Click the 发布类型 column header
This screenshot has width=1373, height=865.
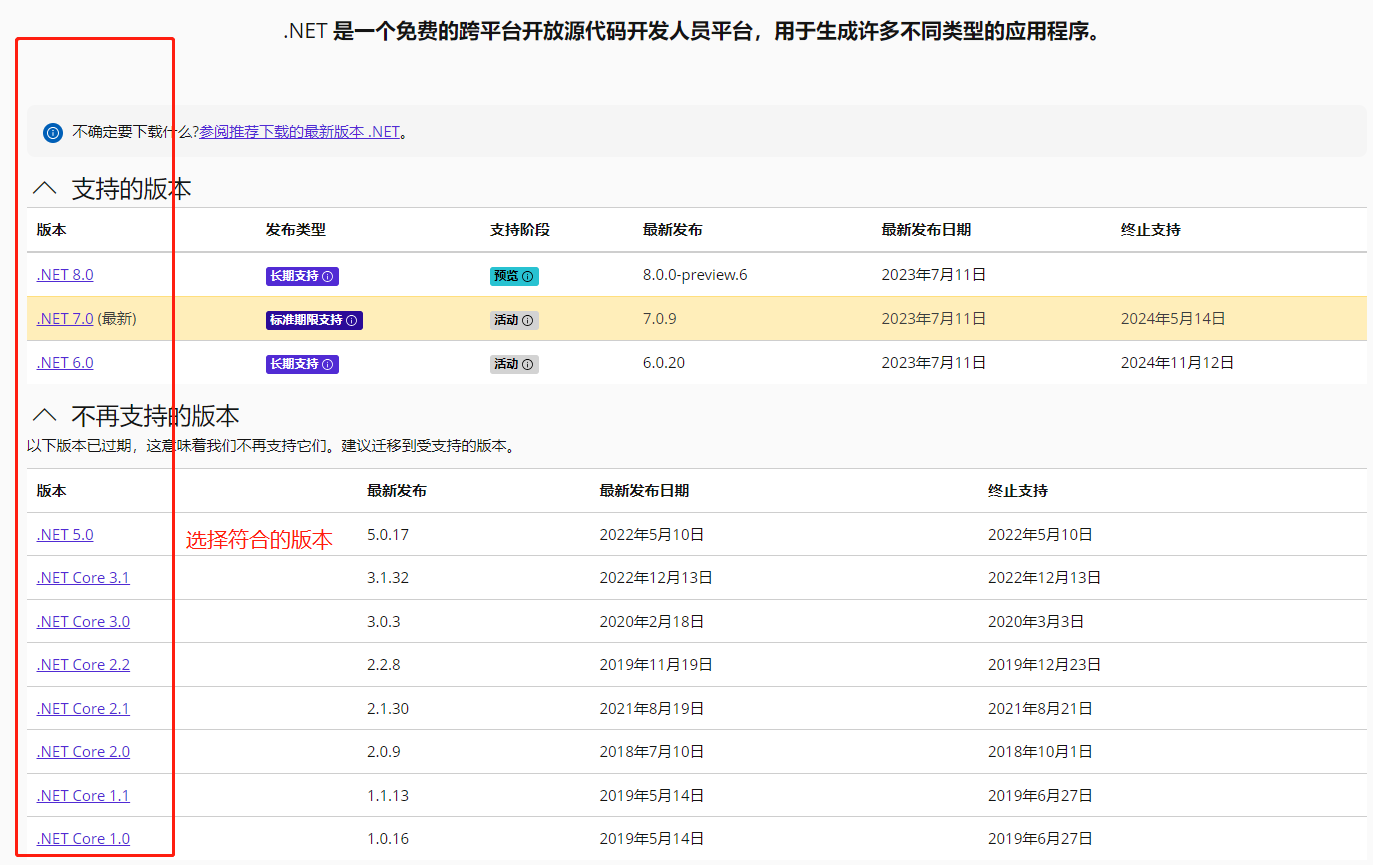click(296, 230)
